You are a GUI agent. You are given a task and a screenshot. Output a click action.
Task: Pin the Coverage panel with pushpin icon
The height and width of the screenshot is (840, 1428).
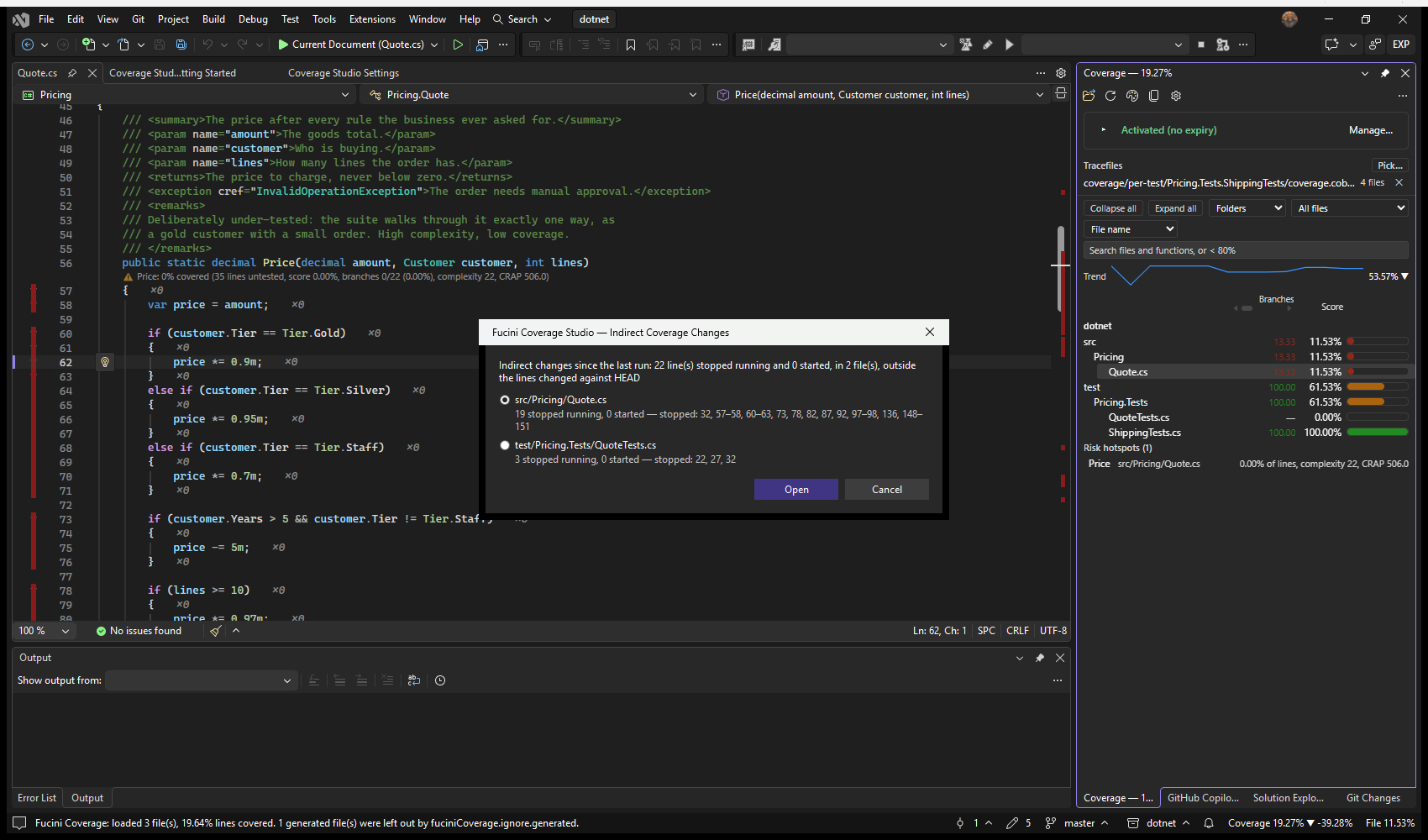pos(1385,73)
